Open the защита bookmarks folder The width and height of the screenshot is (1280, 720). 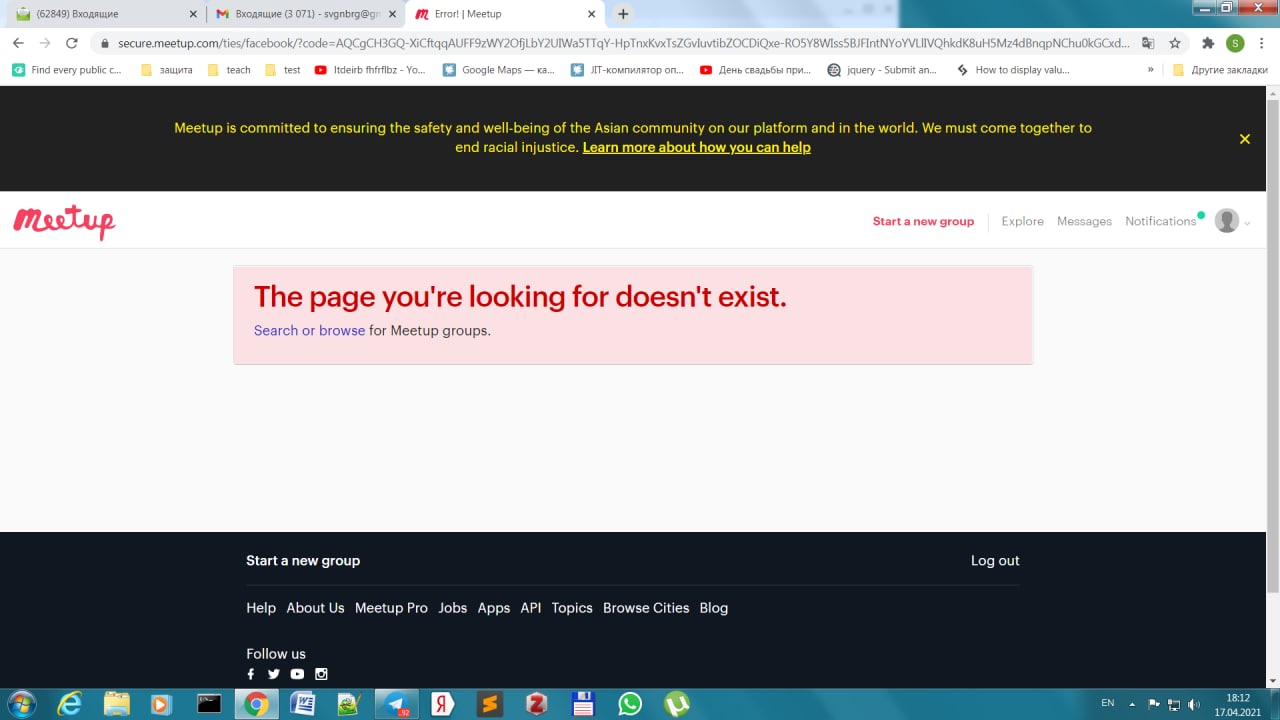(x=166, y=70)
